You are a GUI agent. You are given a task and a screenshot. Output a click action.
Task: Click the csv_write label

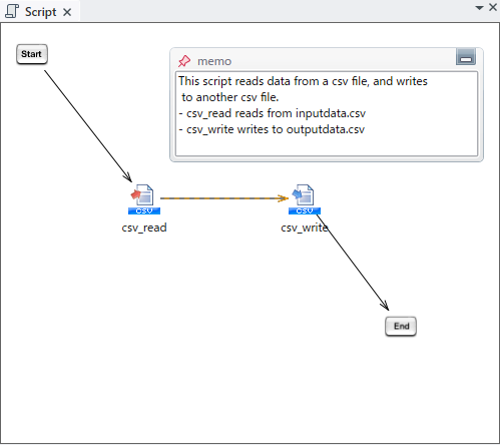tap(304, 228)
